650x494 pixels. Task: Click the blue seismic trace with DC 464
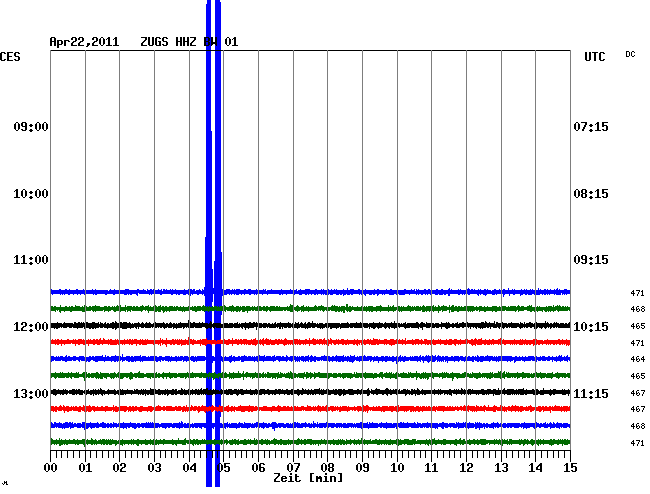[310, 359]
